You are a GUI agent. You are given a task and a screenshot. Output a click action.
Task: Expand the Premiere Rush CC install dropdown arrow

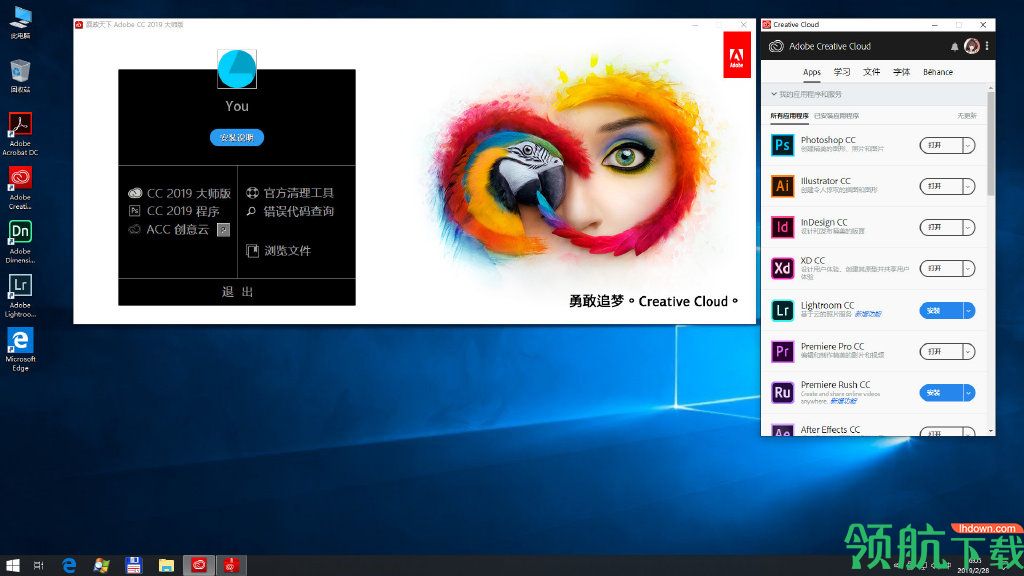click(x=968, y=392)
